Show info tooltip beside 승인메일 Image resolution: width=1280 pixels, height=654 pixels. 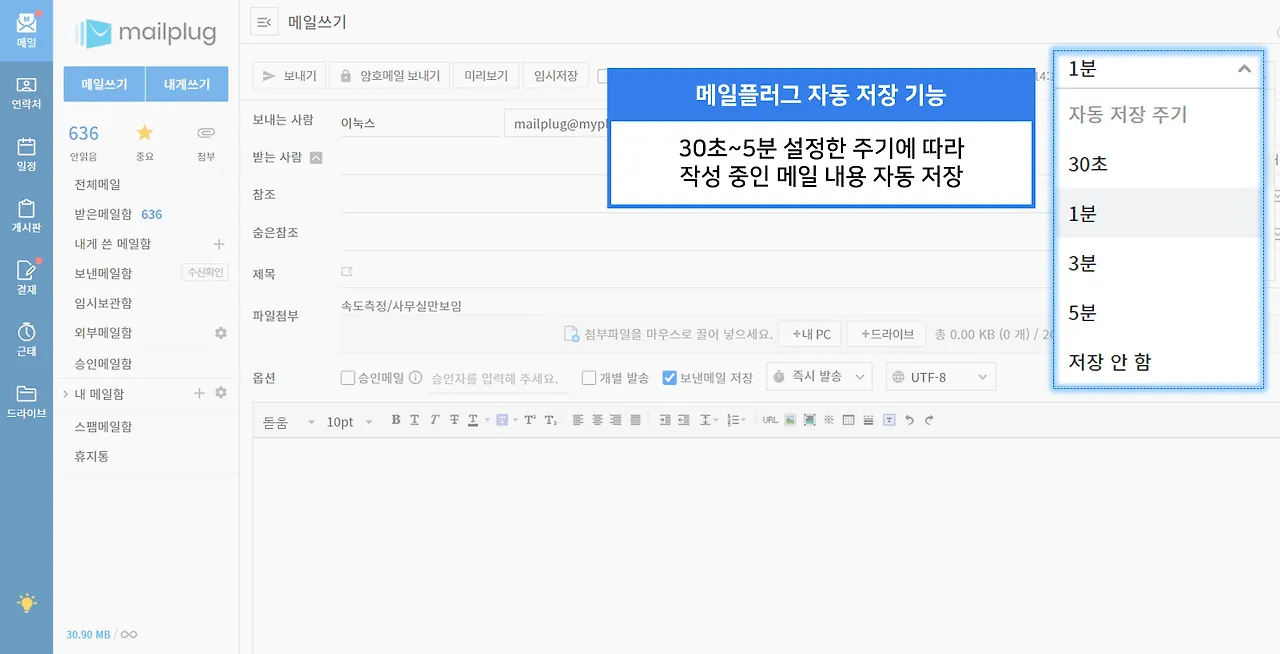point(415,378)
